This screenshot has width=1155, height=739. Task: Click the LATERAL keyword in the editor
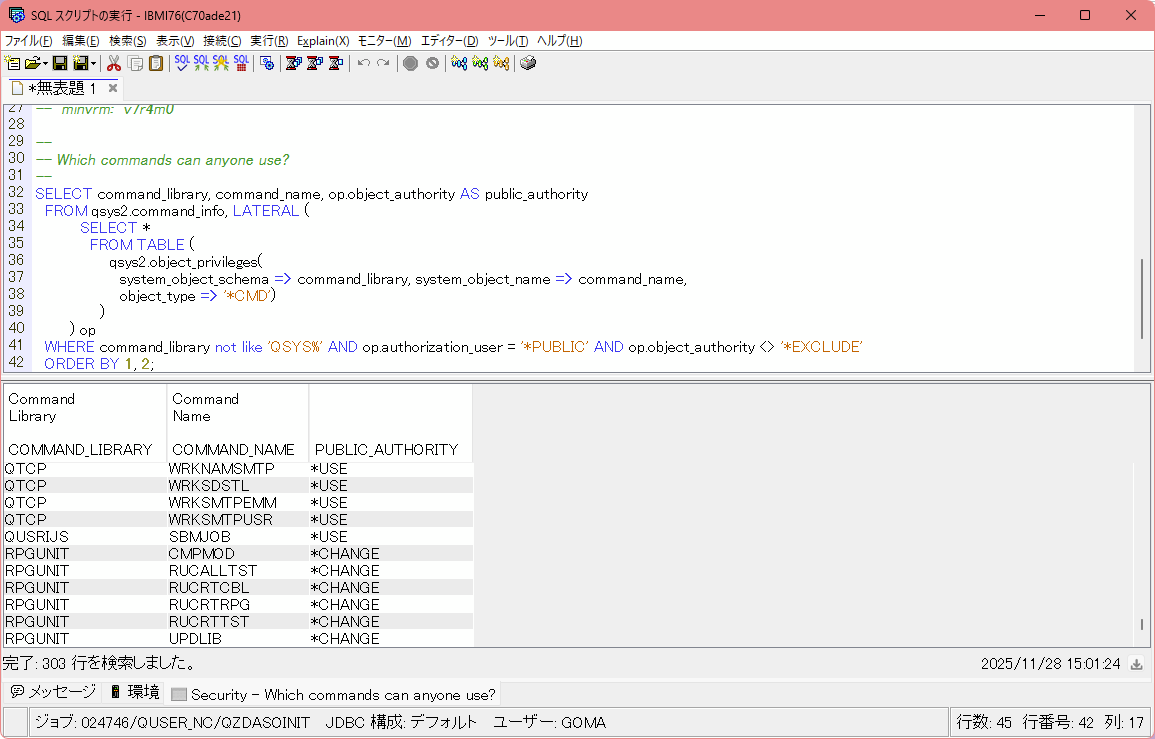point(266,211)
